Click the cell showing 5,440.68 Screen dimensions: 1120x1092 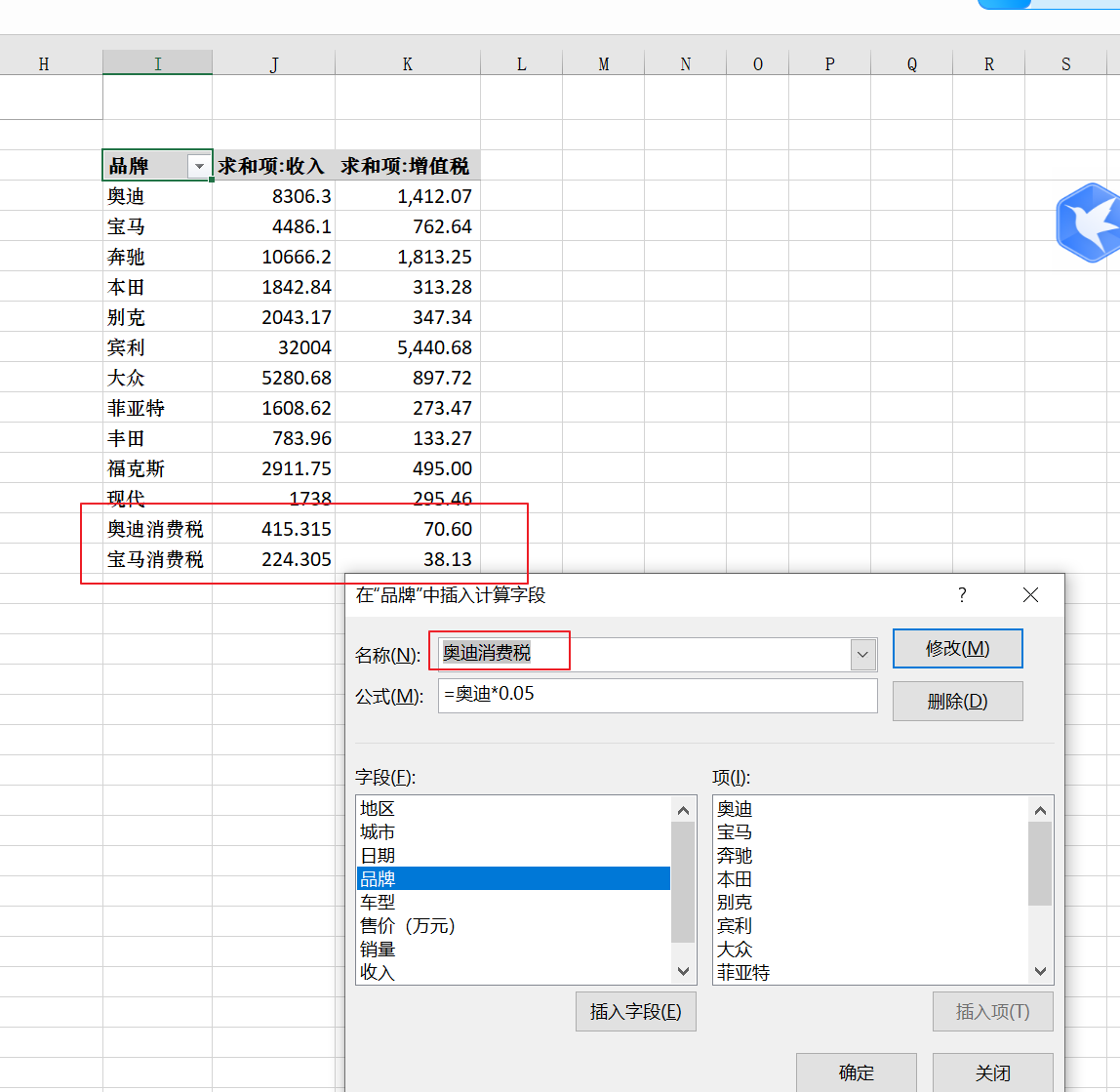coord(408,347)
